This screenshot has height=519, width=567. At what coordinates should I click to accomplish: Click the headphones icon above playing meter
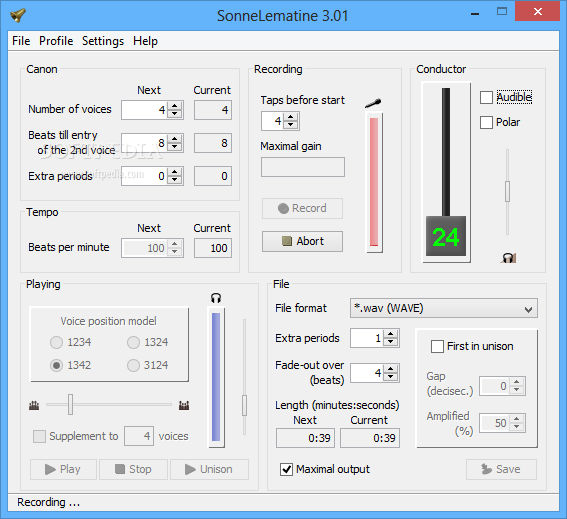216,298
